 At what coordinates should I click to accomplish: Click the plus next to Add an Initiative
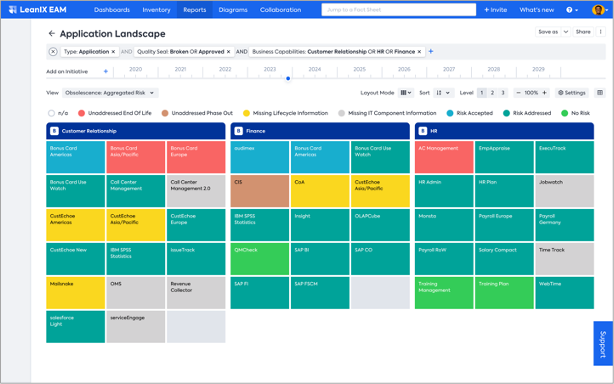click(106, 71)
